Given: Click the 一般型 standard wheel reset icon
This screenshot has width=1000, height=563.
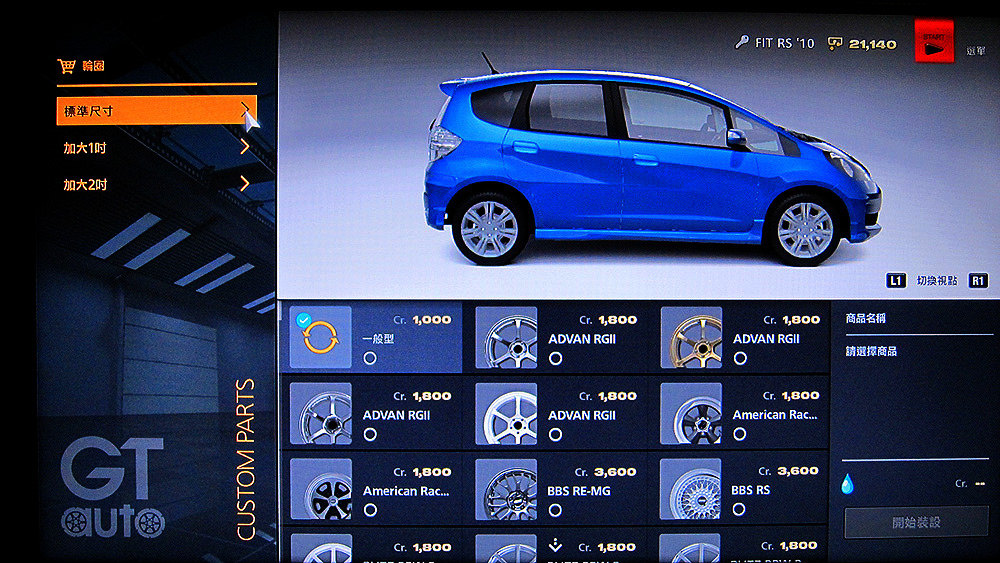Looking at the screenshot, I should coord(320,337).
